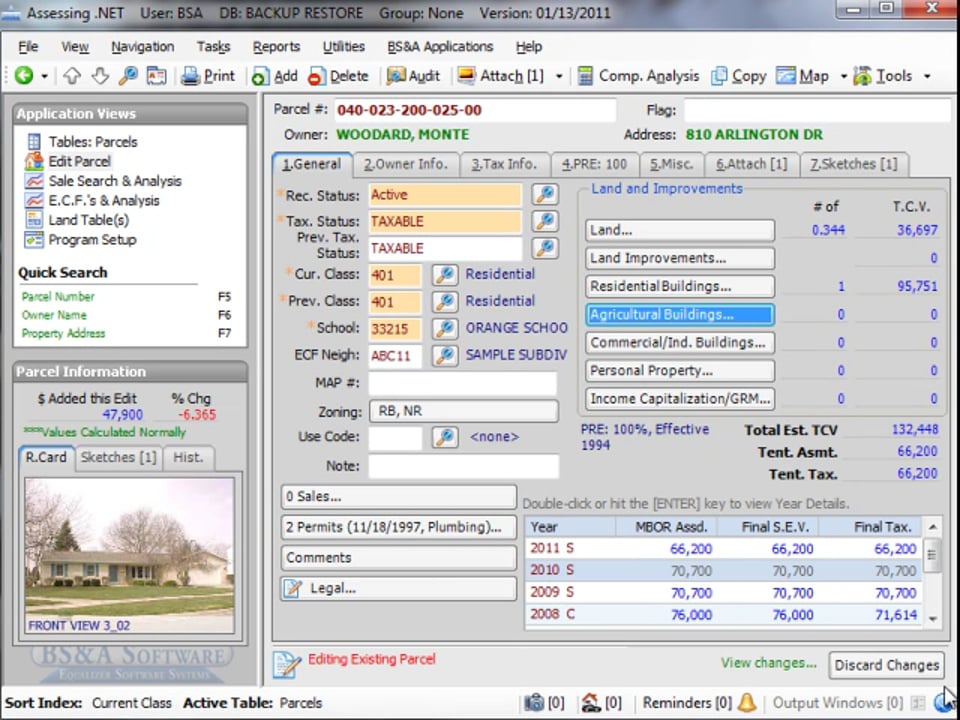Image resolution: width=960 pixels, height=720 pixels.
Task: Expand the Tools dropdown arrow
Action: coord(928,77)
